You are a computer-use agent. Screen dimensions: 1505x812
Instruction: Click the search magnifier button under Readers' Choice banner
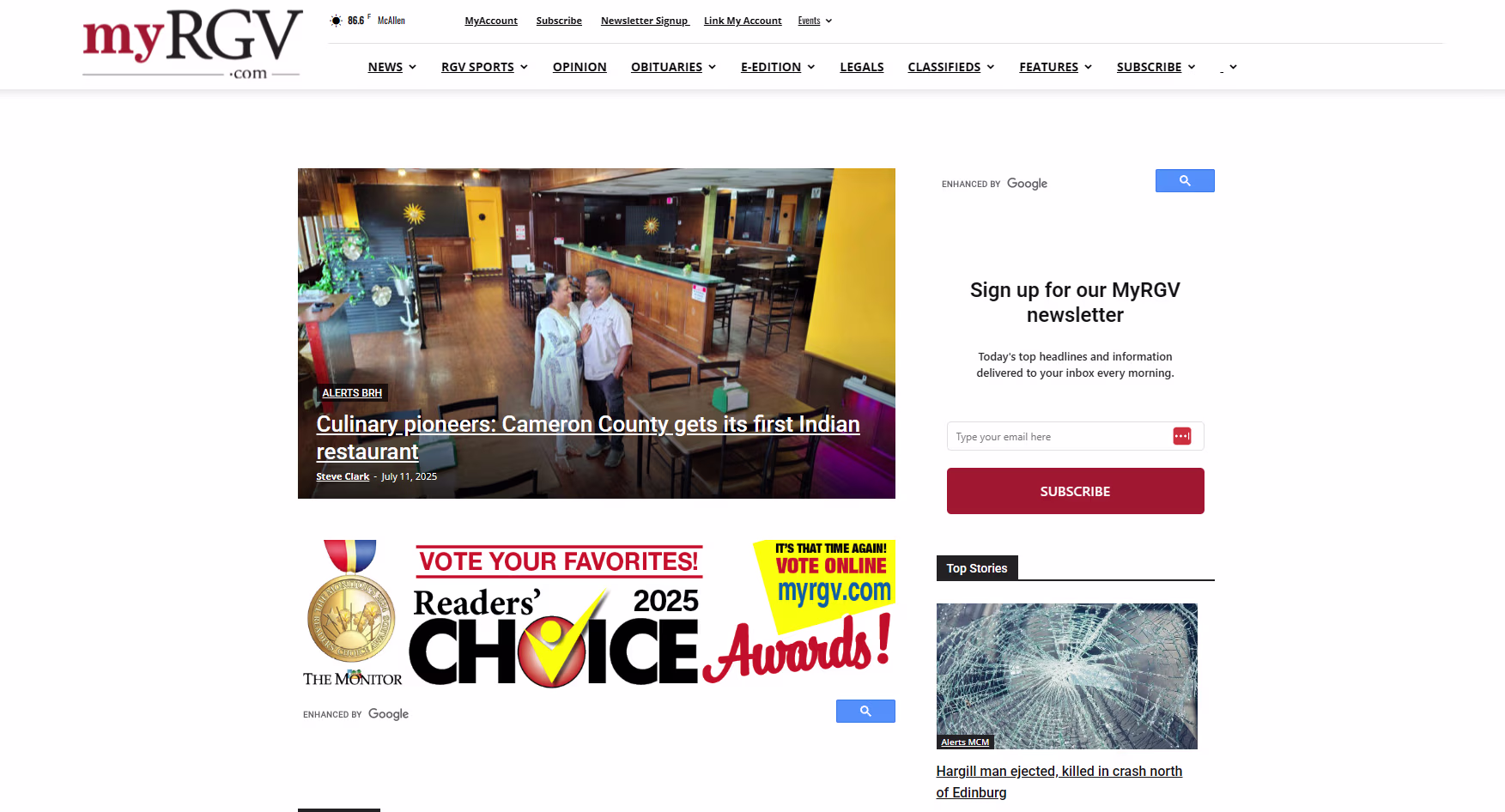click(x=865, y=712)
